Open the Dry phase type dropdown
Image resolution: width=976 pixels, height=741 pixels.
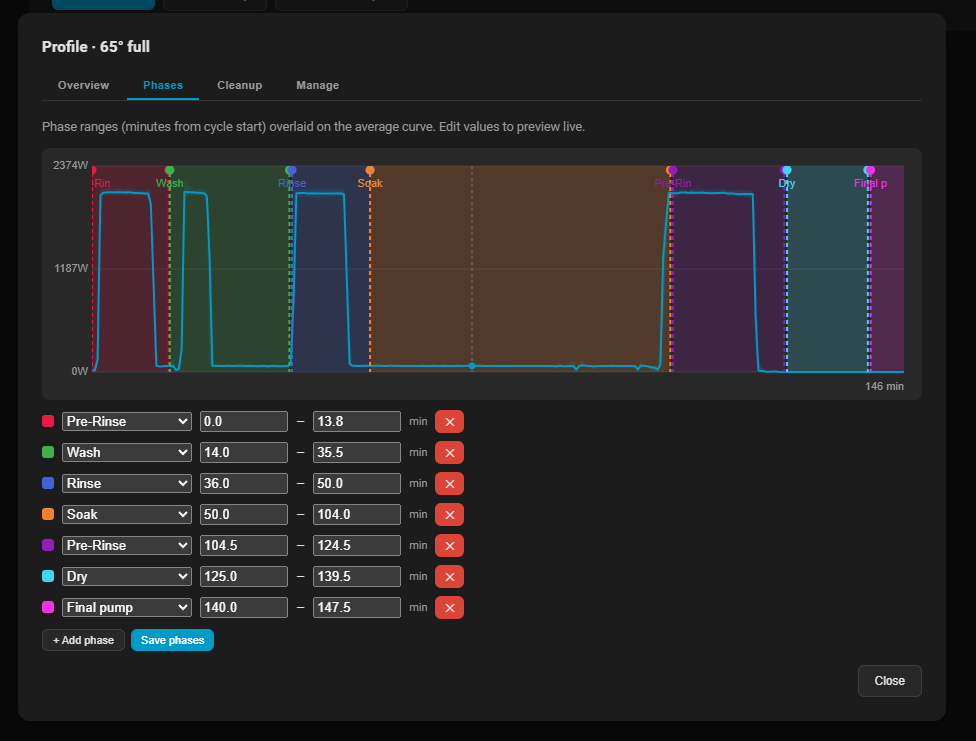coord(126,577)
